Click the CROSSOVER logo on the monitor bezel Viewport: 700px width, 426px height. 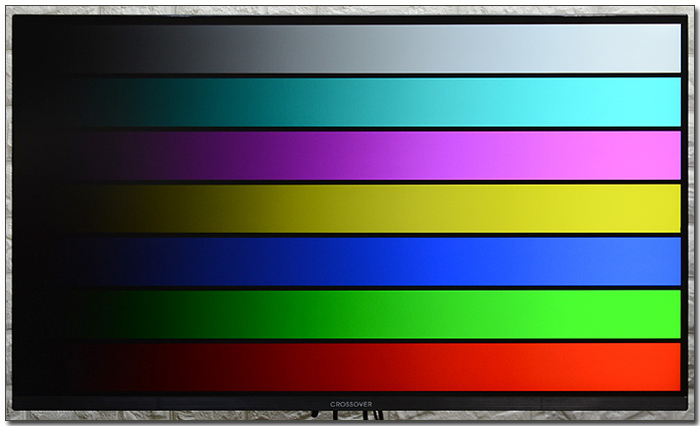click(351, 404)
